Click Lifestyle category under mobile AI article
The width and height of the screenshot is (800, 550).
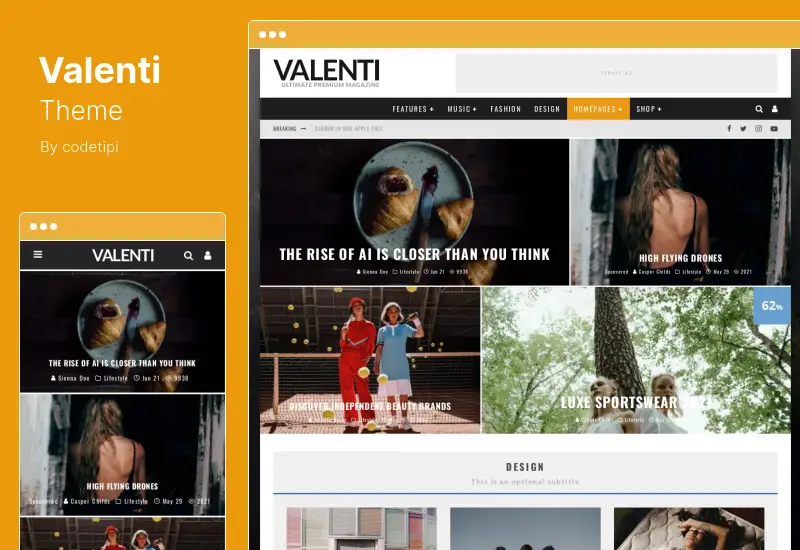(111, 378)
